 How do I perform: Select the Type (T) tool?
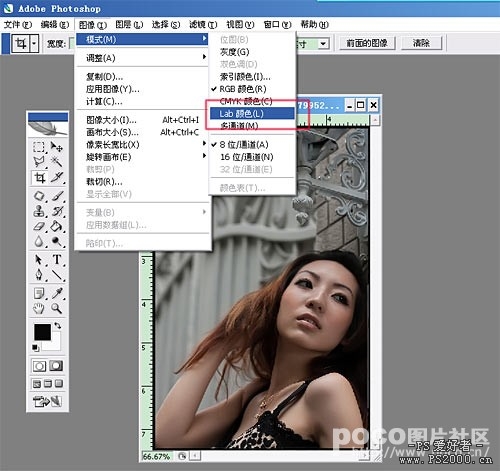tap(57, 259)
